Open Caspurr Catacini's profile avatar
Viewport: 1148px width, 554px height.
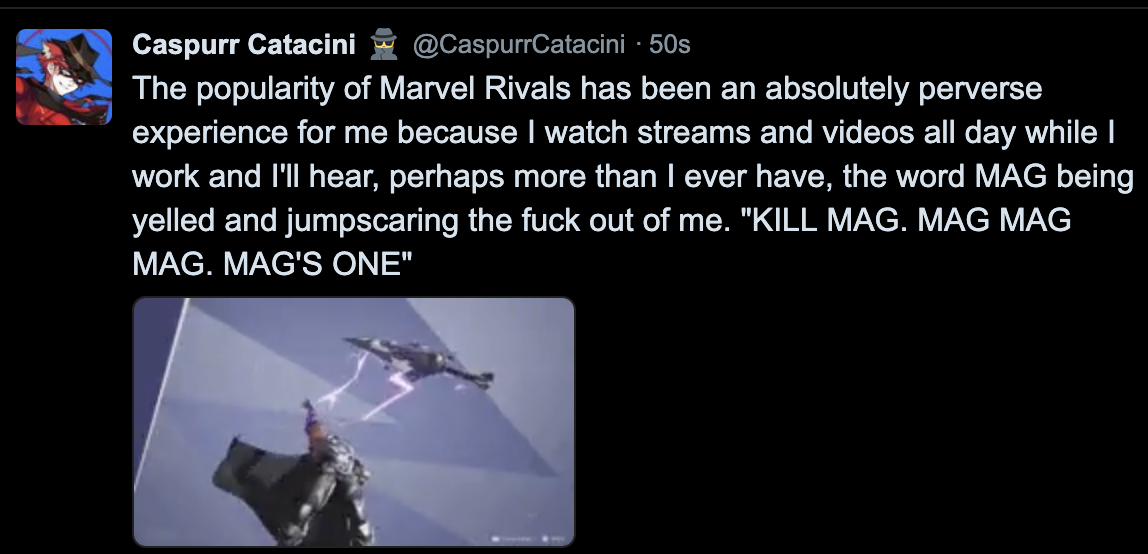pos(64,78)
